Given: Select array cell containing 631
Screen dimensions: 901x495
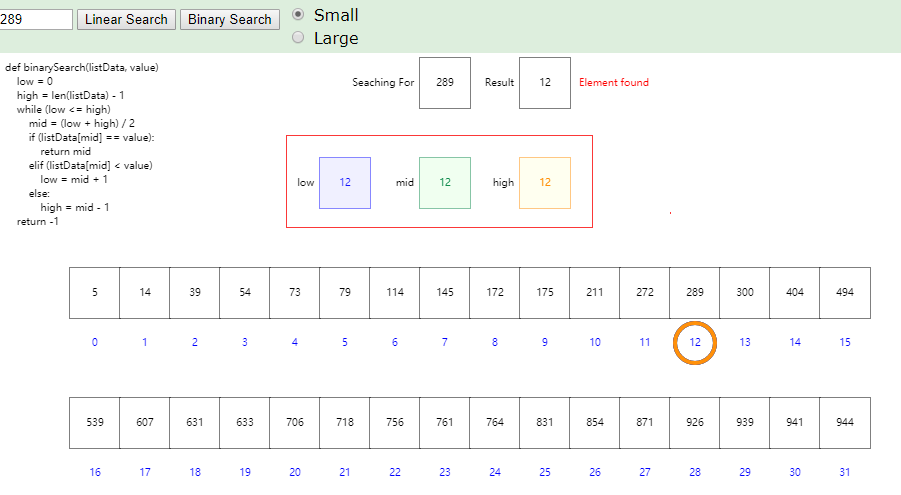Looking at the screenshot, I should click(x=195, y=423).
